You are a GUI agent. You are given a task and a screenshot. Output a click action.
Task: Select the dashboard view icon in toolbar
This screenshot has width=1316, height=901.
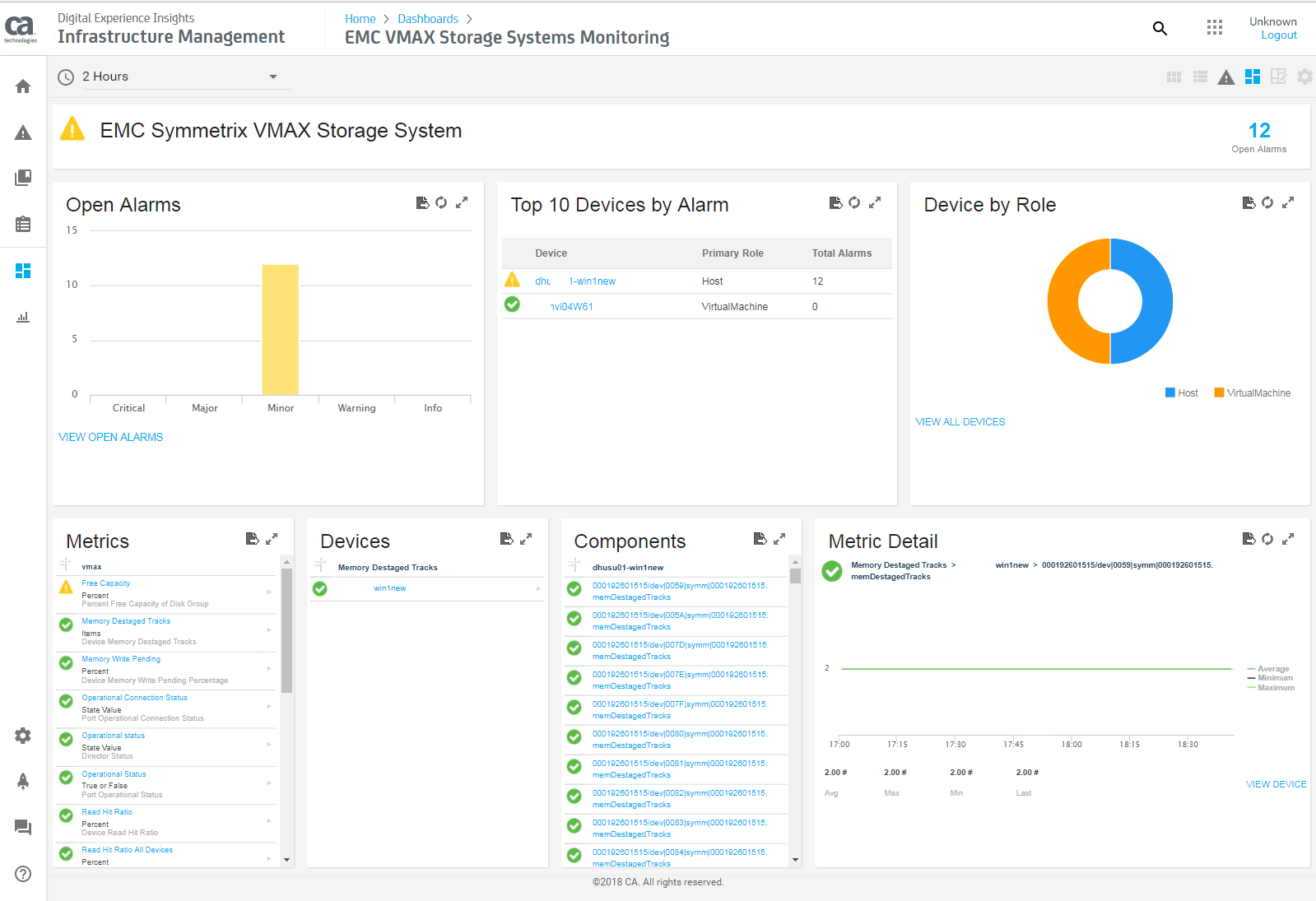1253,77
